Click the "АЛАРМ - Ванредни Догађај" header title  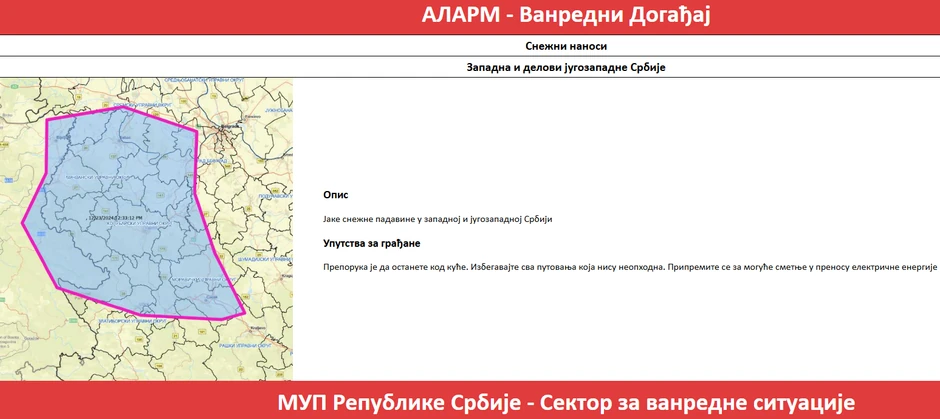click(x=565, y=15)
